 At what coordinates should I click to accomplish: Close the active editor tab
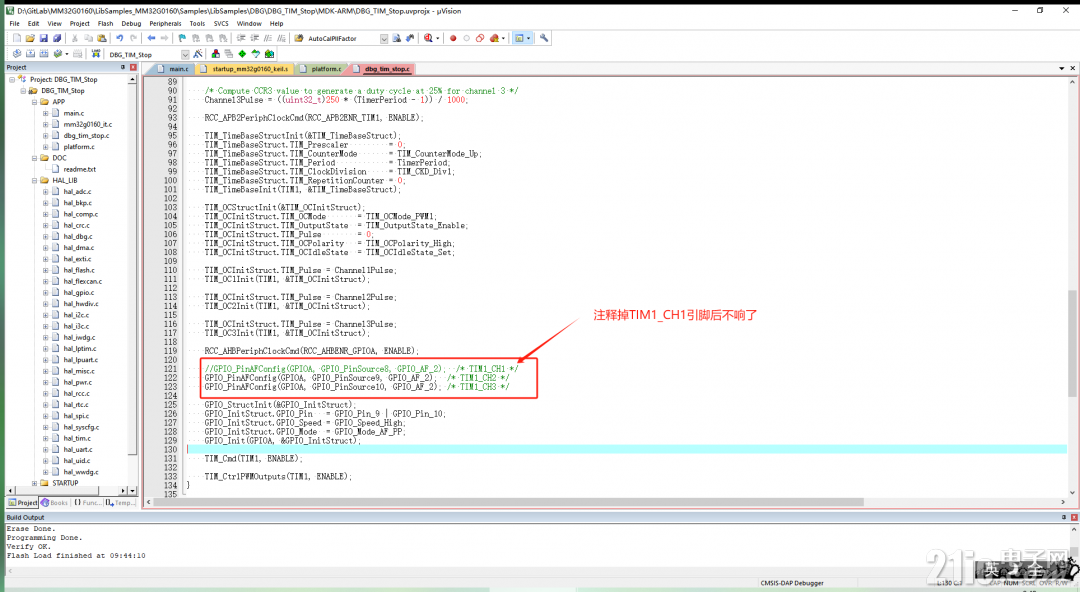1072,68
